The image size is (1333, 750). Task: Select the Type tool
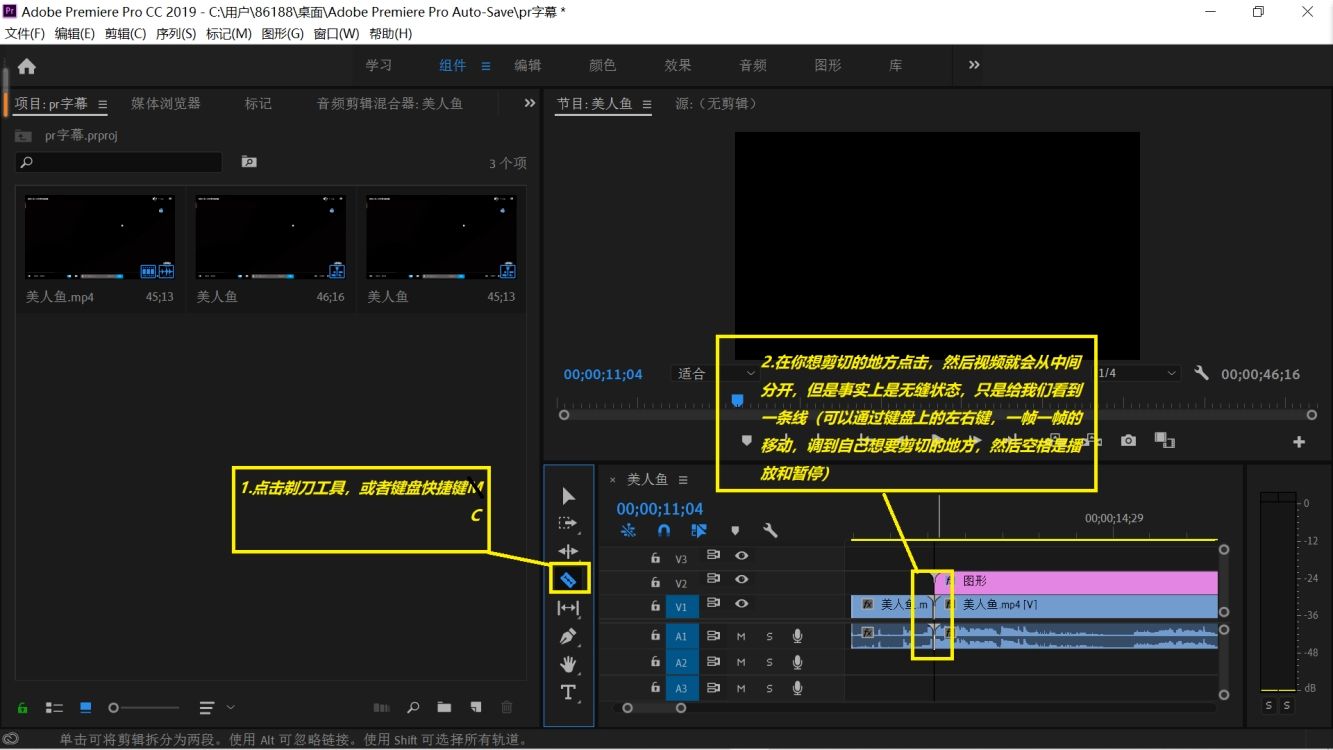point(568,692)
